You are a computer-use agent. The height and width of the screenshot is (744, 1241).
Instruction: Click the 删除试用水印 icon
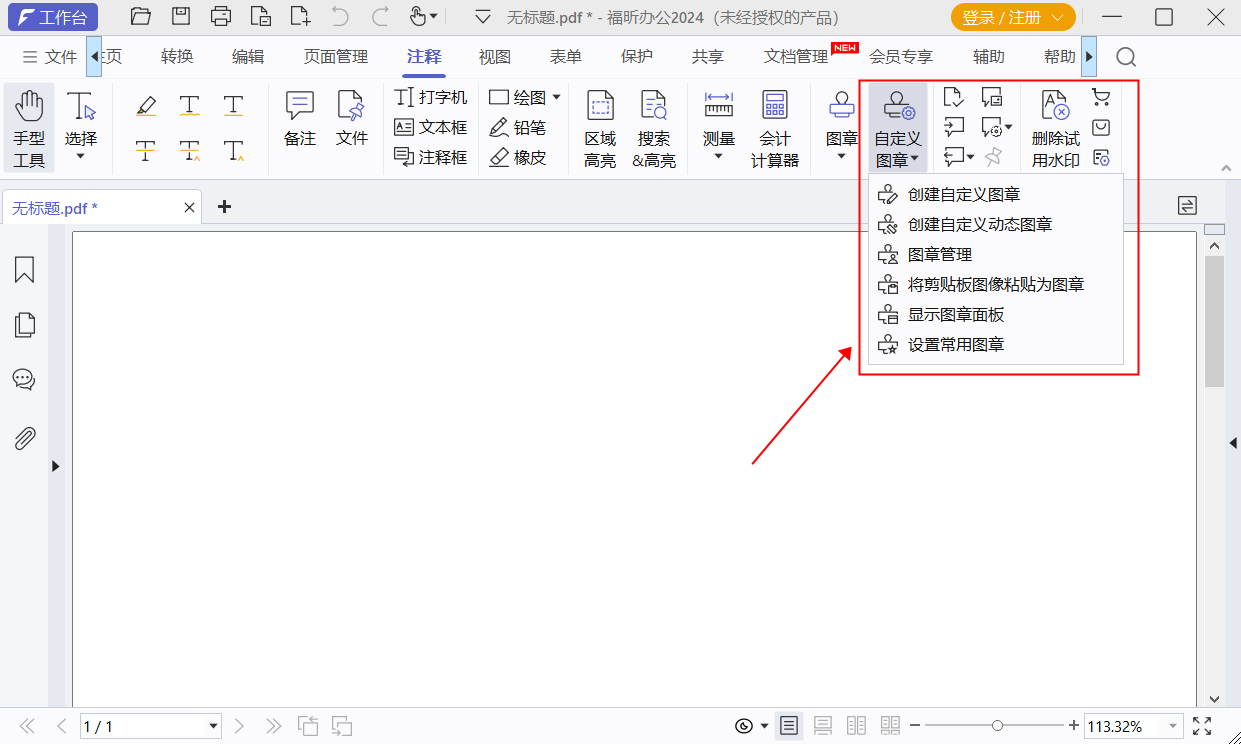tap(1055, 127)
